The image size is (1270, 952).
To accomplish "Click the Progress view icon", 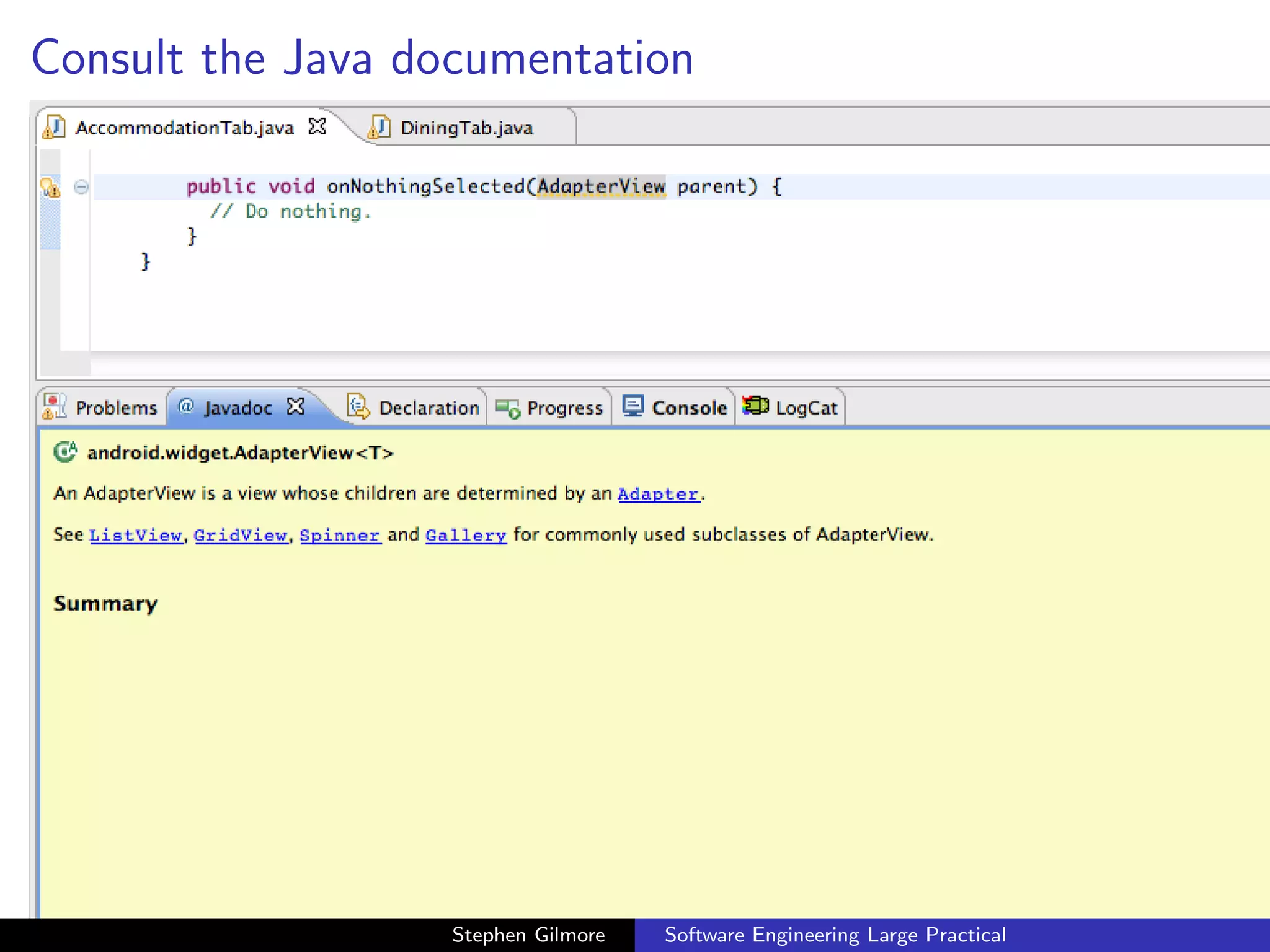I will (x=508, y=408).
